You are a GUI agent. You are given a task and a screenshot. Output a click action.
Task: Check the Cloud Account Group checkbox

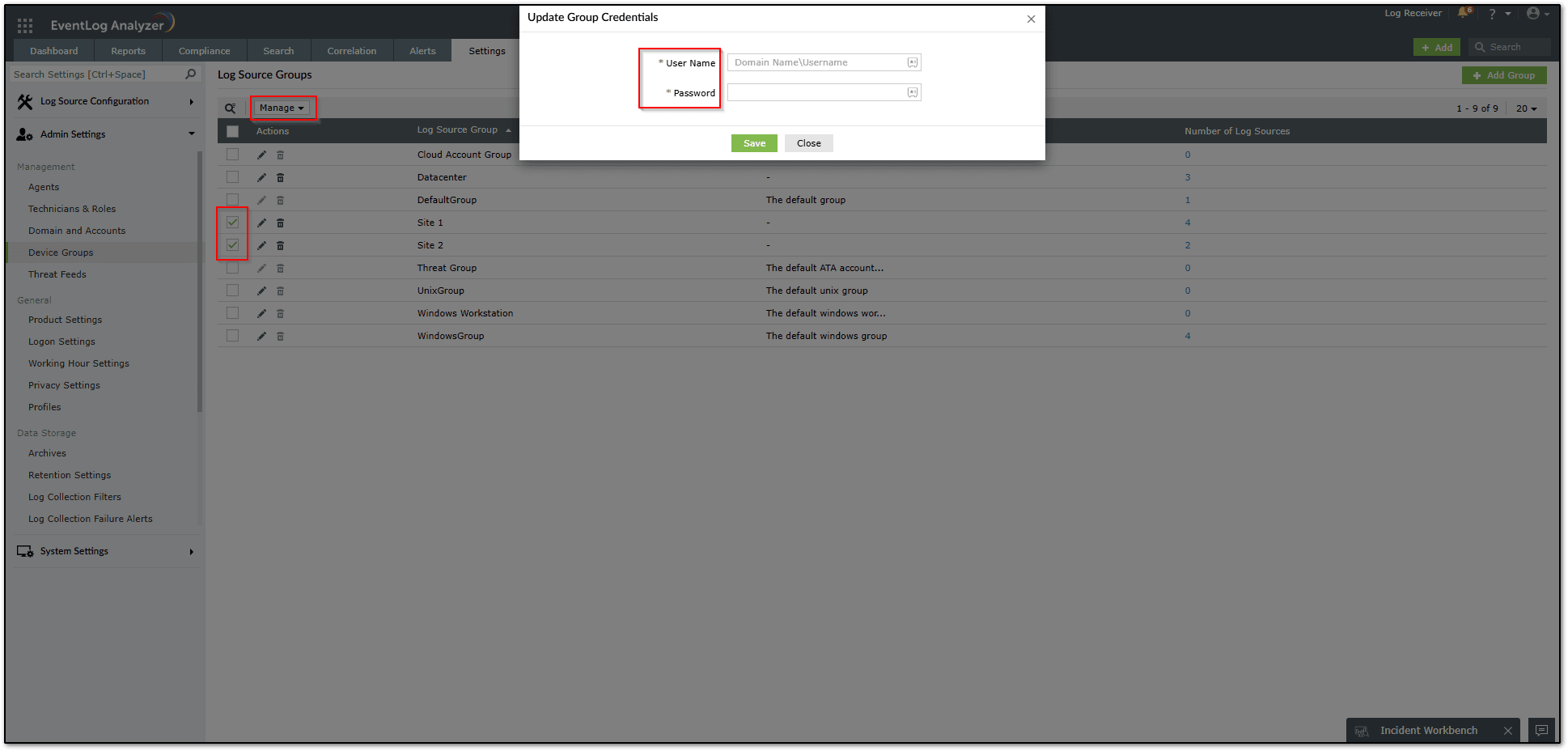[233, 154]
